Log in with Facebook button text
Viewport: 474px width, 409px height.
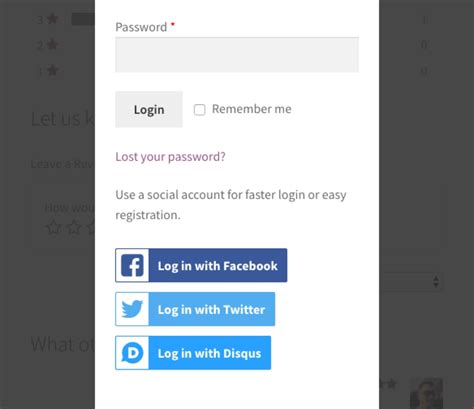pyautogui.click(x=218, y=266)
